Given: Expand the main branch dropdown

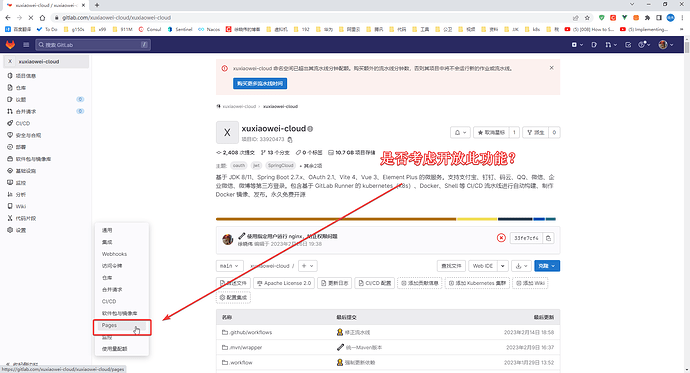Looking at the screenshot, I should 229,266.
